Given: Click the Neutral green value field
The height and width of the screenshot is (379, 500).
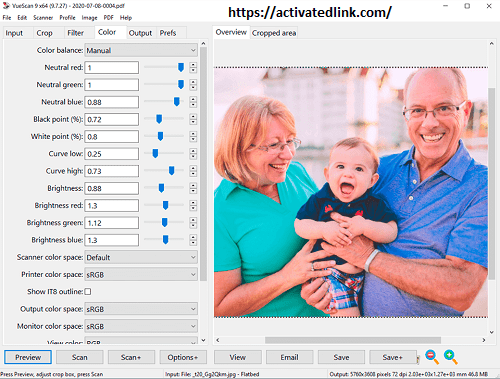Looking at the screenshot, I should coord(112,85).
